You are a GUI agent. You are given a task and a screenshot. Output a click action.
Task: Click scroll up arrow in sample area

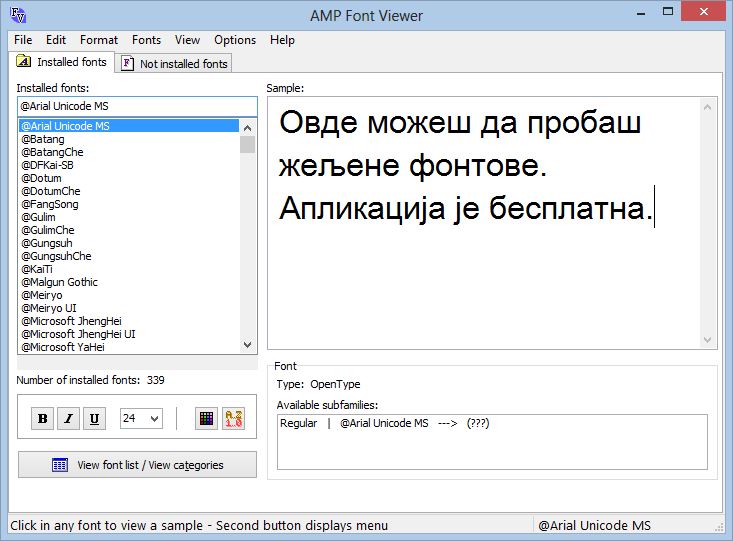point(707,106)
